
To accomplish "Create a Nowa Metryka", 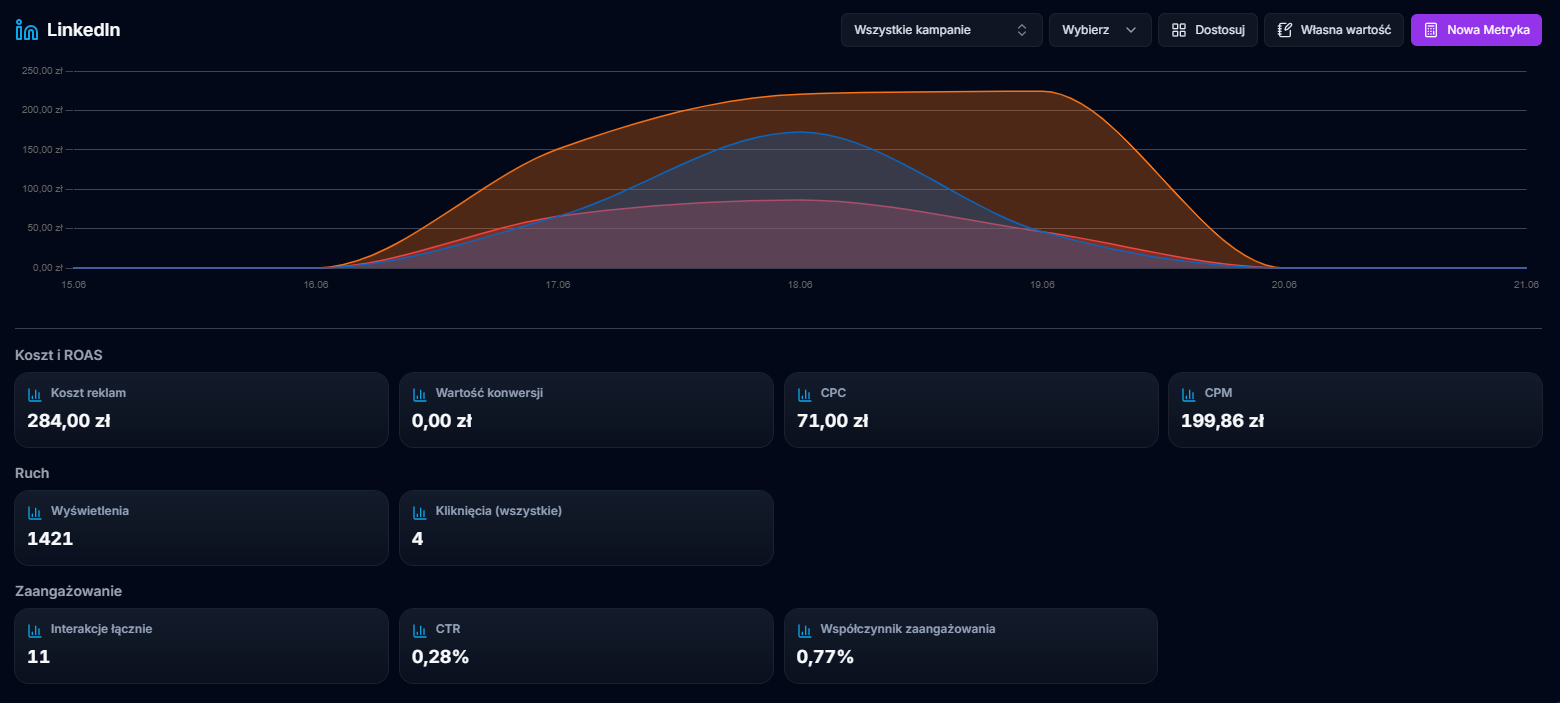I will (1476, 30).
